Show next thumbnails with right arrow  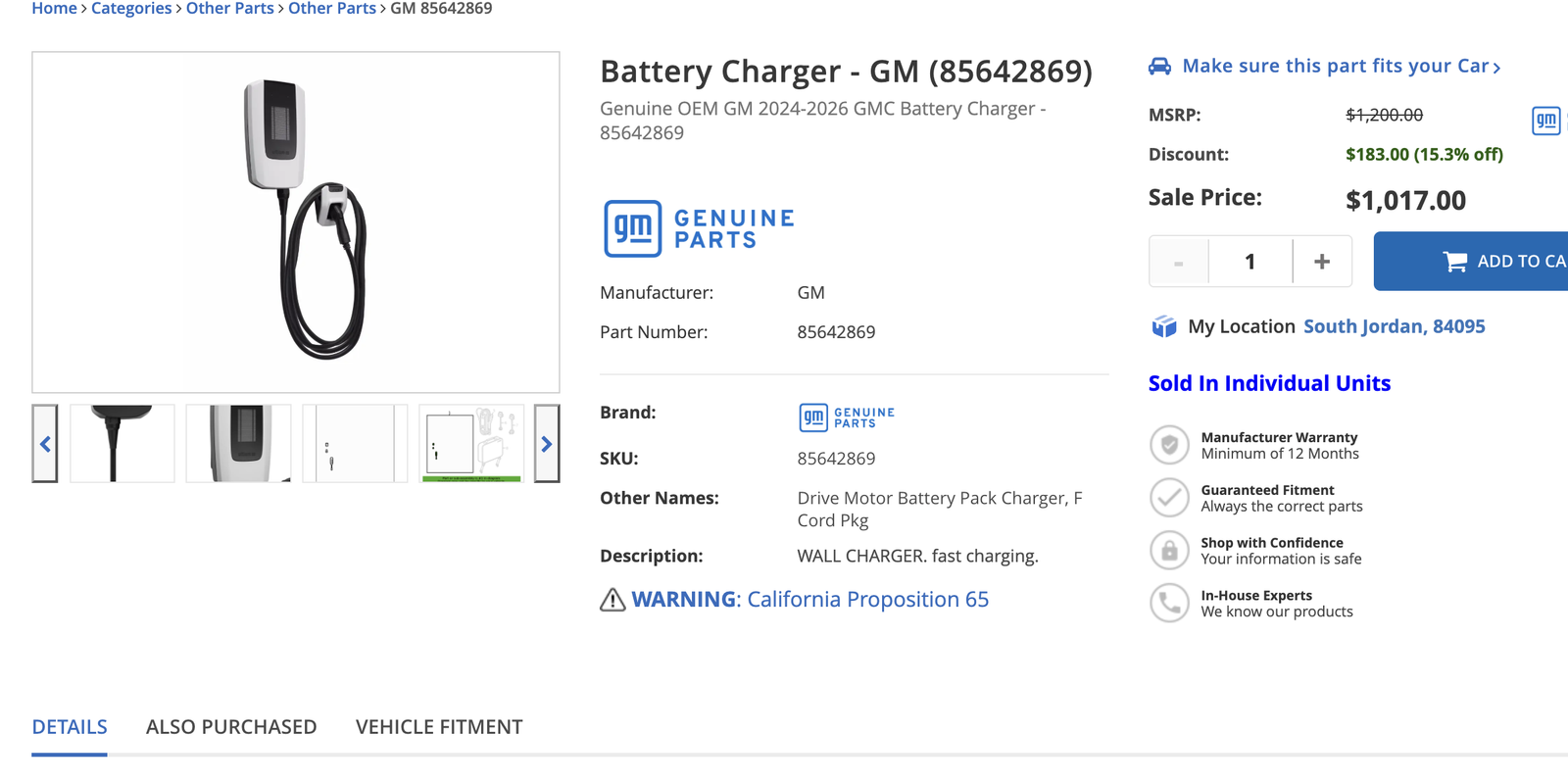[x=547, y=444]
